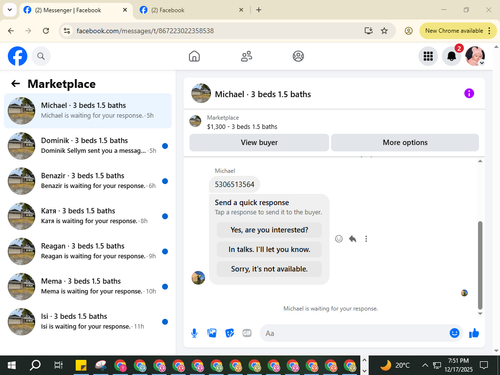Image resolution: width=500 pixels, height=375 pixels.
Task: Open the tab search dropdown arrow
Action: coord(10,10)
